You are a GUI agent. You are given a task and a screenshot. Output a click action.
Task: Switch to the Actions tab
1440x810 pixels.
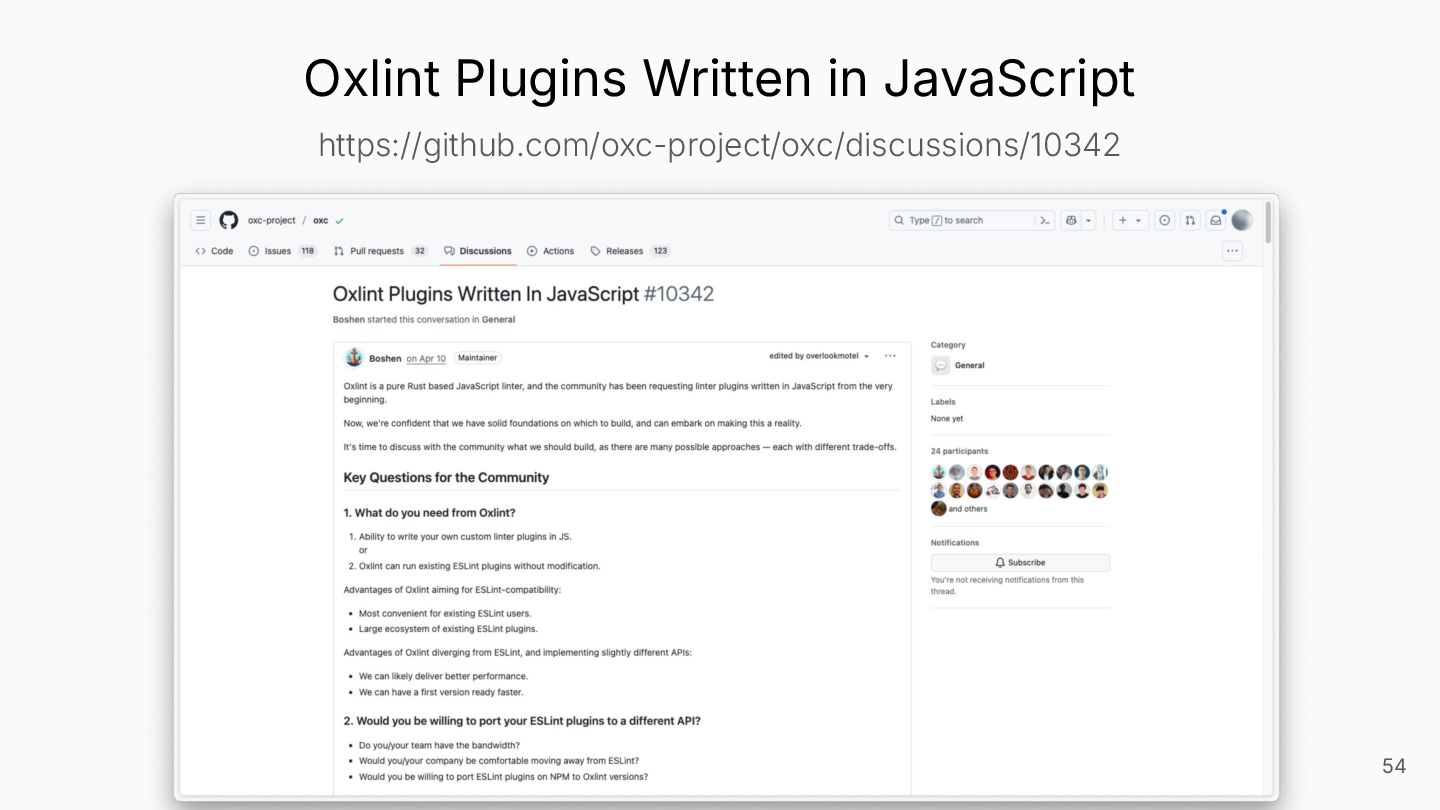click(551, 251)
